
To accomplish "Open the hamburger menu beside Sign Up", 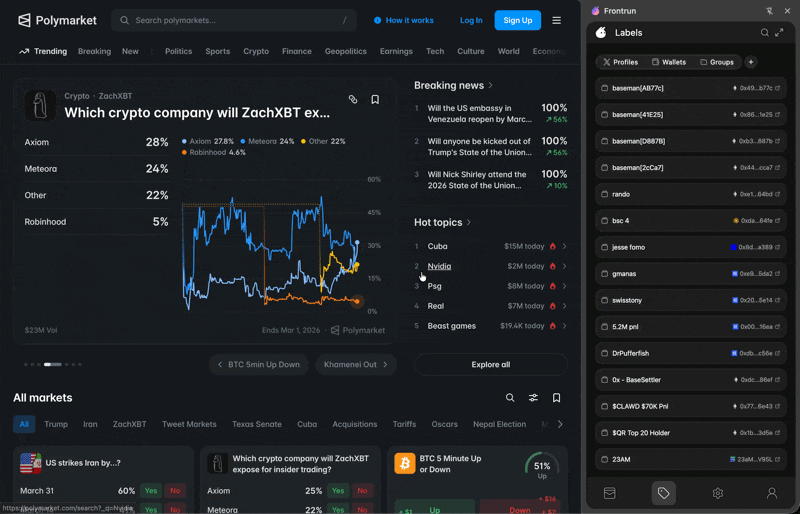I will coord(557,20).
